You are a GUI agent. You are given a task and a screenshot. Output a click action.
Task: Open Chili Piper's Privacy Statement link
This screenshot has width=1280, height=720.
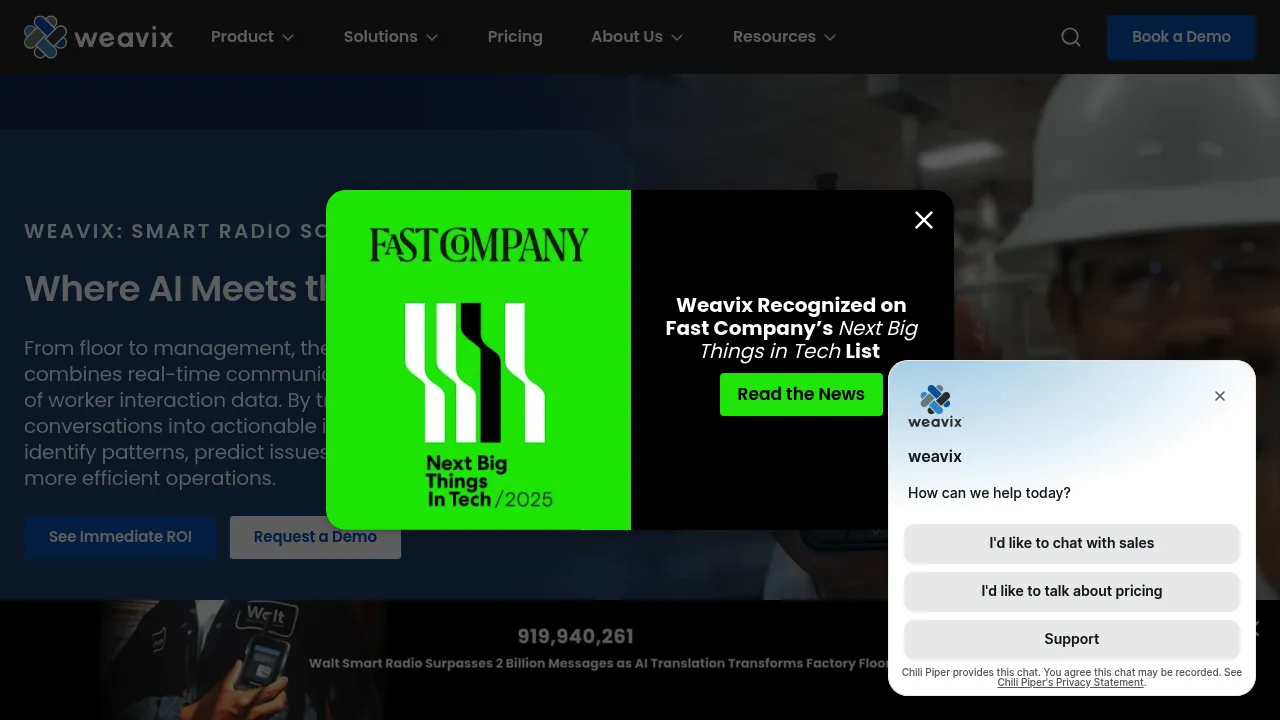pyautogui.click(x=1070, y=683)
